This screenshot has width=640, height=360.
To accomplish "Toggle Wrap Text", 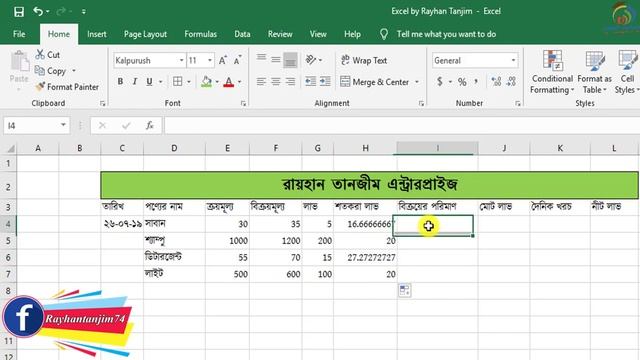I will click(364, 60).
